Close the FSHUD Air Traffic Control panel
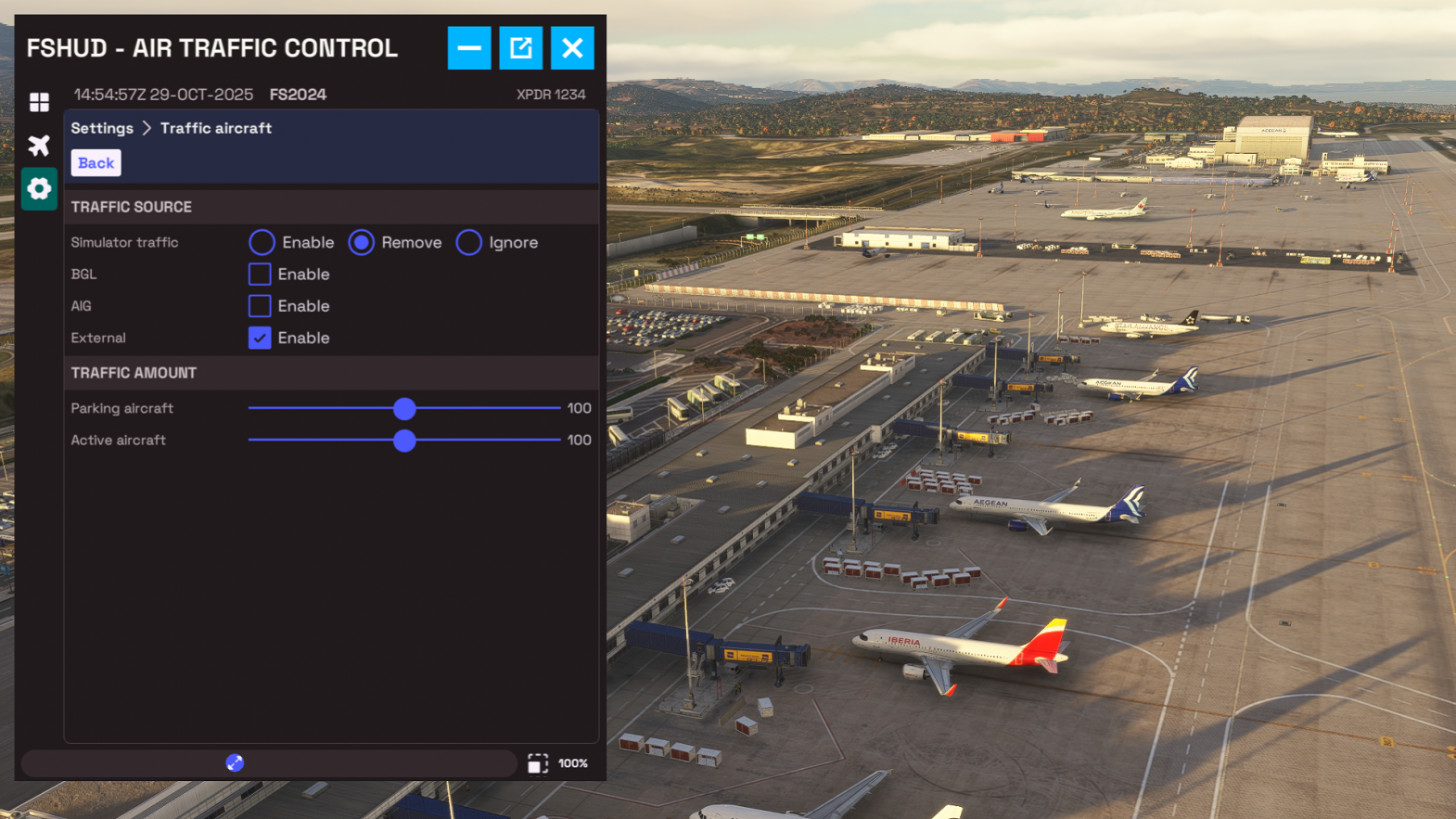The height and width of the screenshot is (819, 1456). click(x=572, y=48)
